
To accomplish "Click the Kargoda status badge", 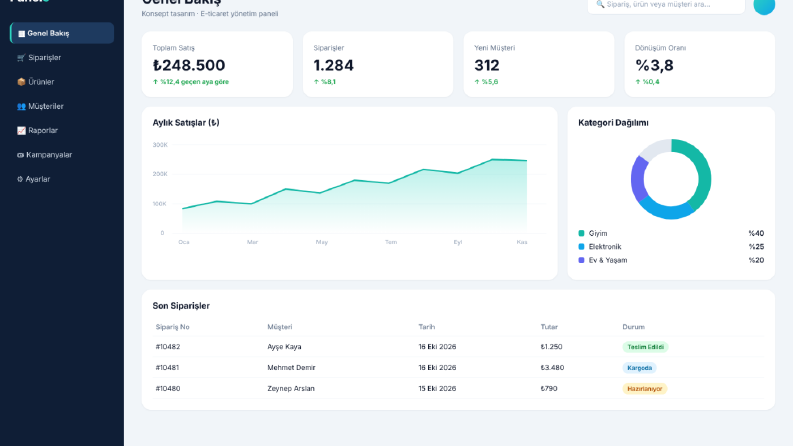I will coord(639,368).
